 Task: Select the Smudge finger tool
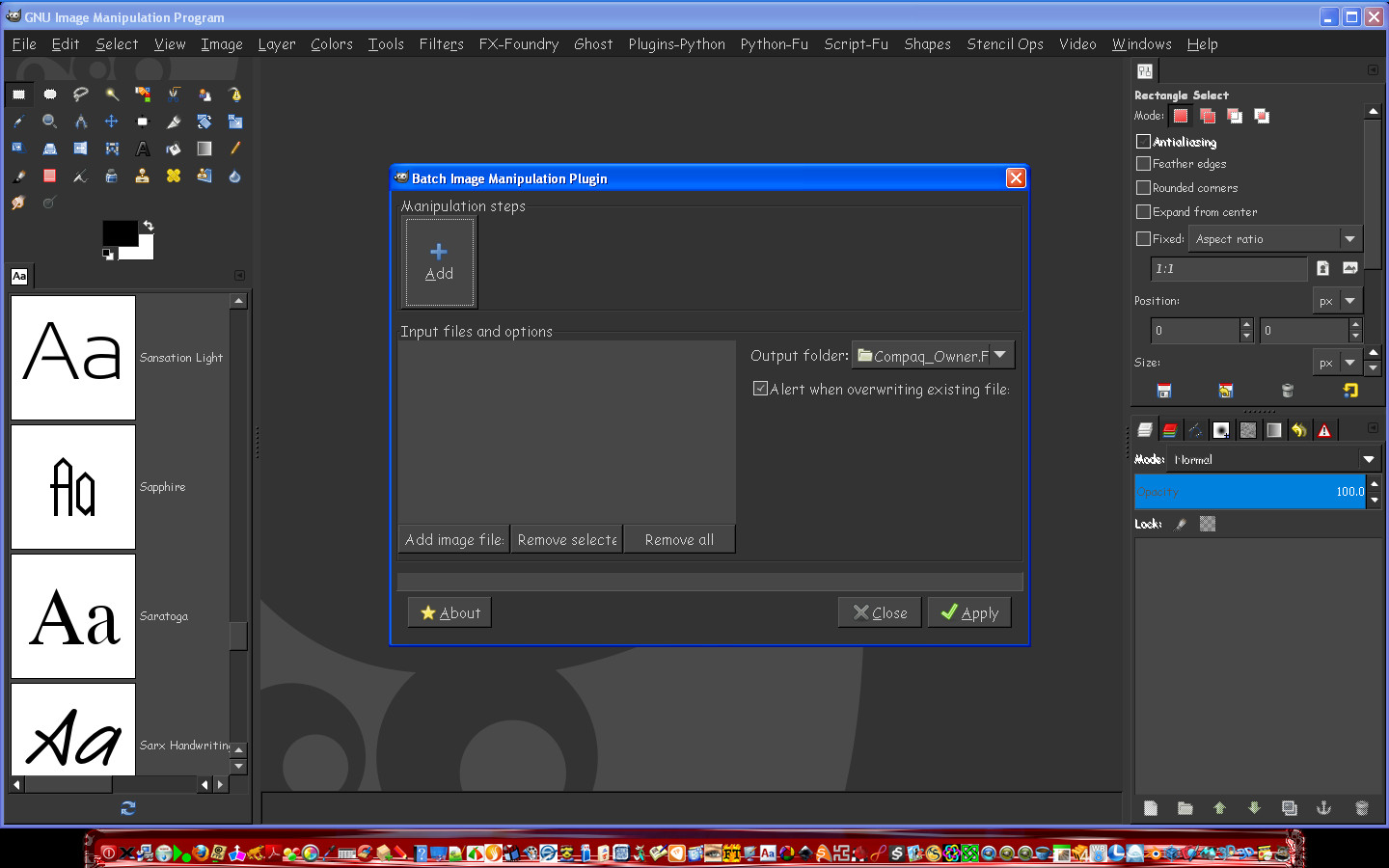click(18, 203)
